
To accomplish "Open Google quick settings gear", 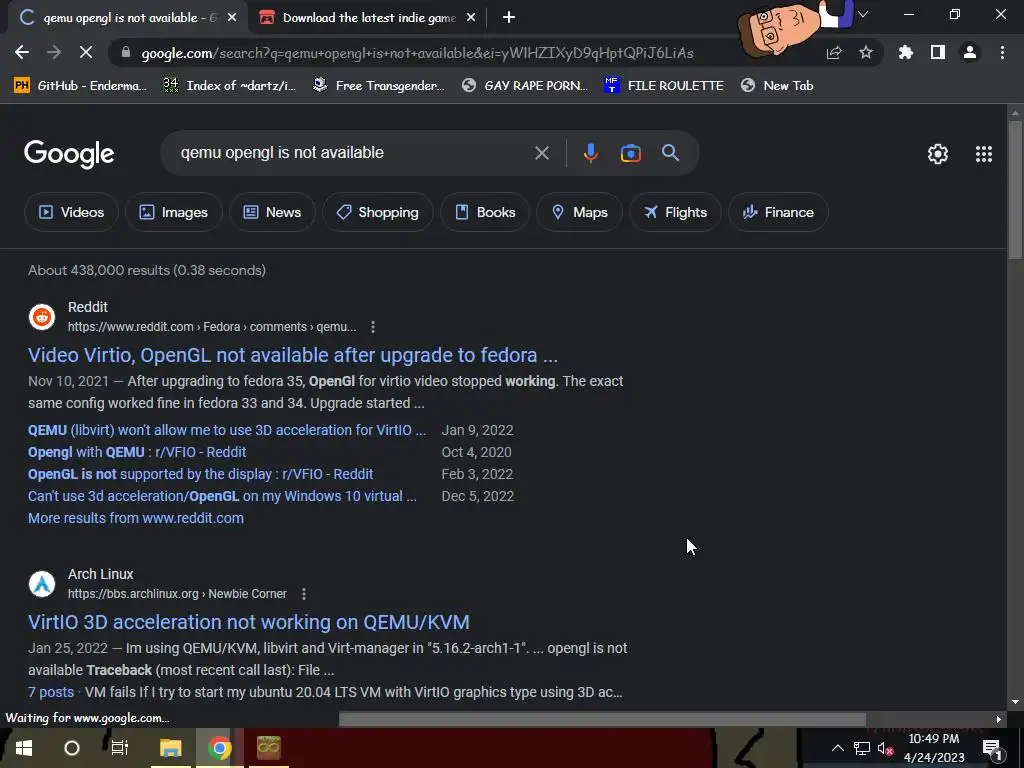I will (938, 154).
